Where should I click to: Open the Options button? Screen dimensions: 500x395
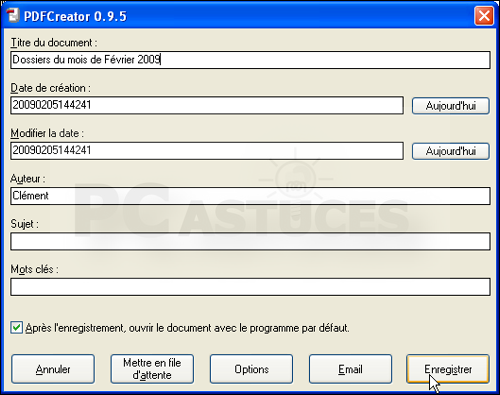251,369
